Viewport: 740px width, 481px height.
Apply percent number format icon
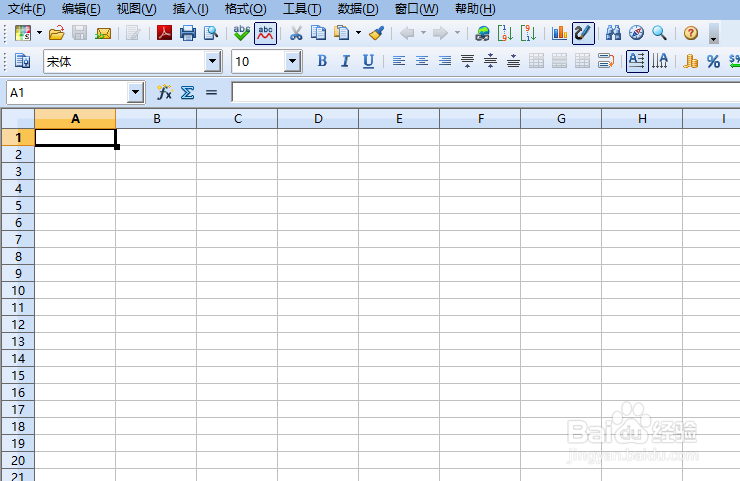(x=713, y=61)
